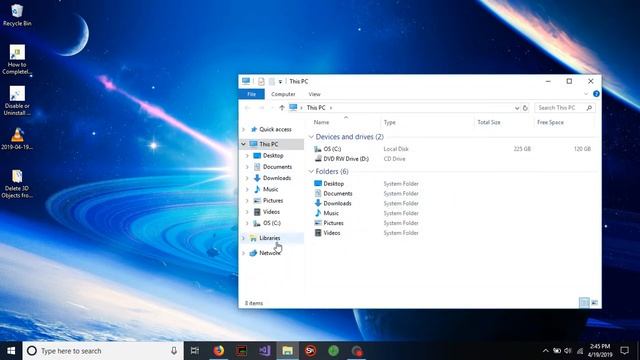Expand Quick access in the navigation pane
This screenshot has width=640, height=360.
point(244,129)
